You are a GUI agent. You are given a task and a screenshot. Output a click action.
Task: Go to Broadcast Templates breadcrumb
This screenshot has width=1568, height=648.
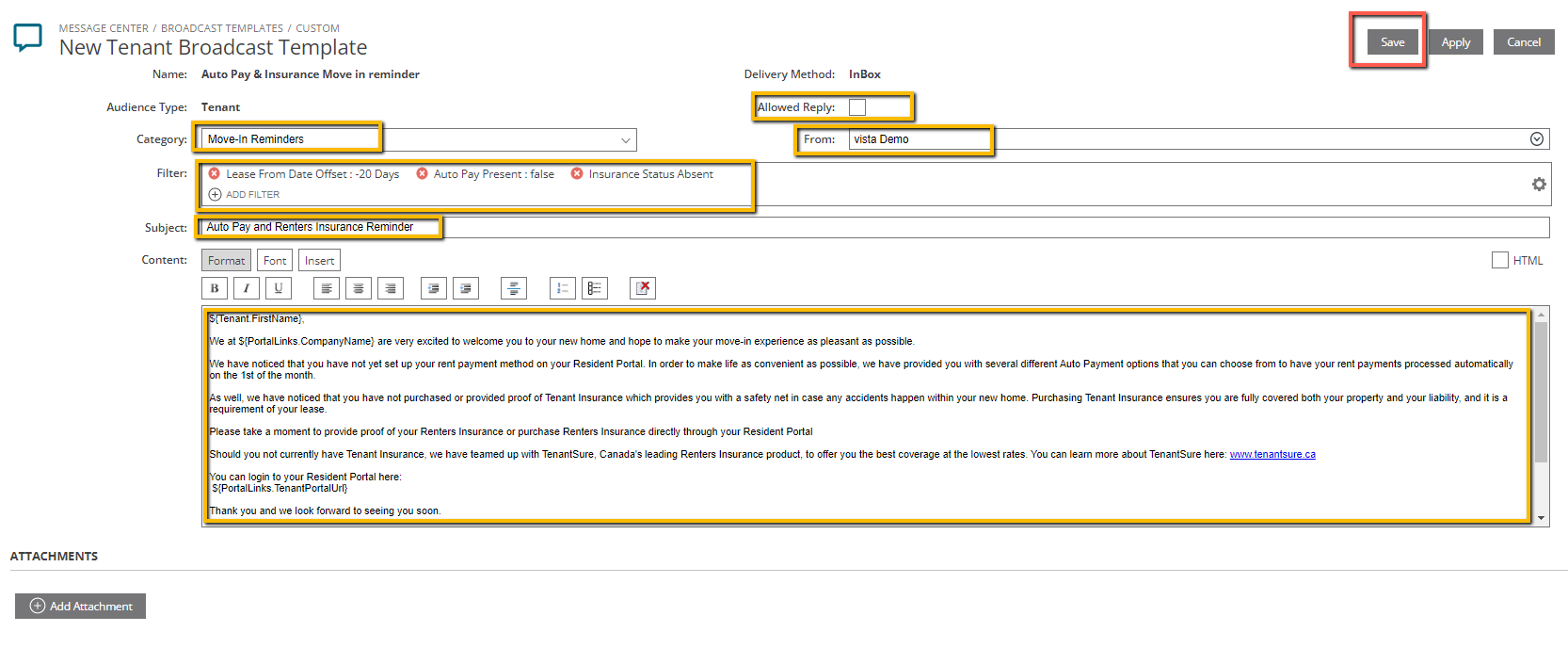click(x=222, y=28)
